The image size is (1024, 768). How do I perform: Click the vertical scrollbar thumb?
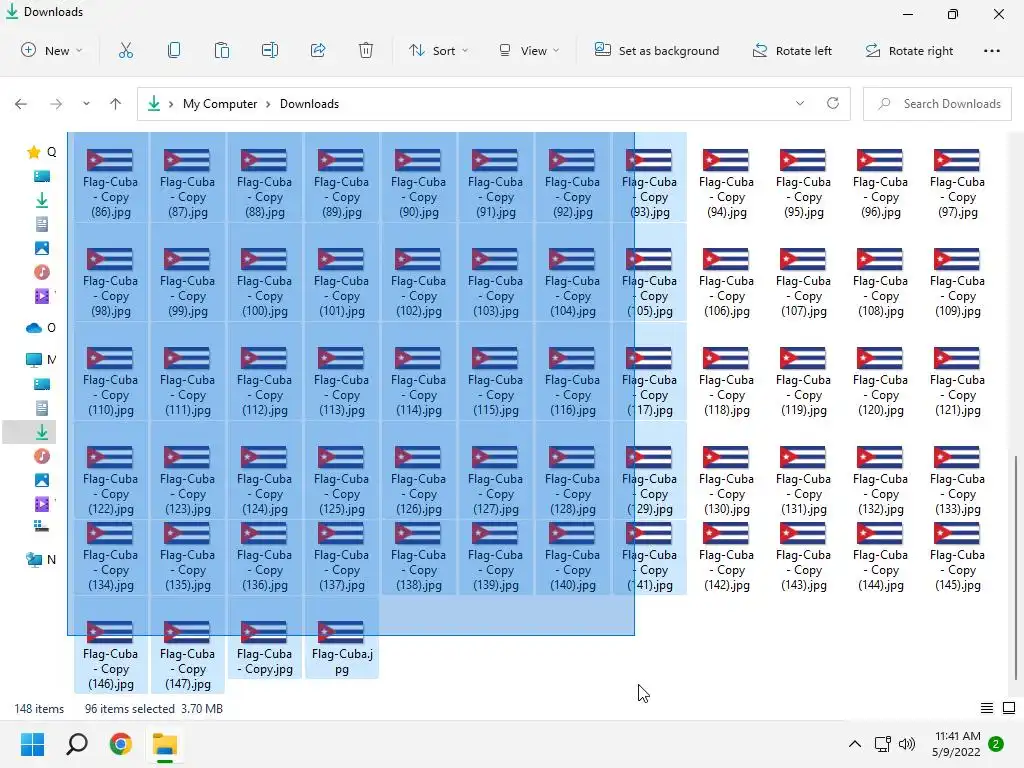[1016, 568]
